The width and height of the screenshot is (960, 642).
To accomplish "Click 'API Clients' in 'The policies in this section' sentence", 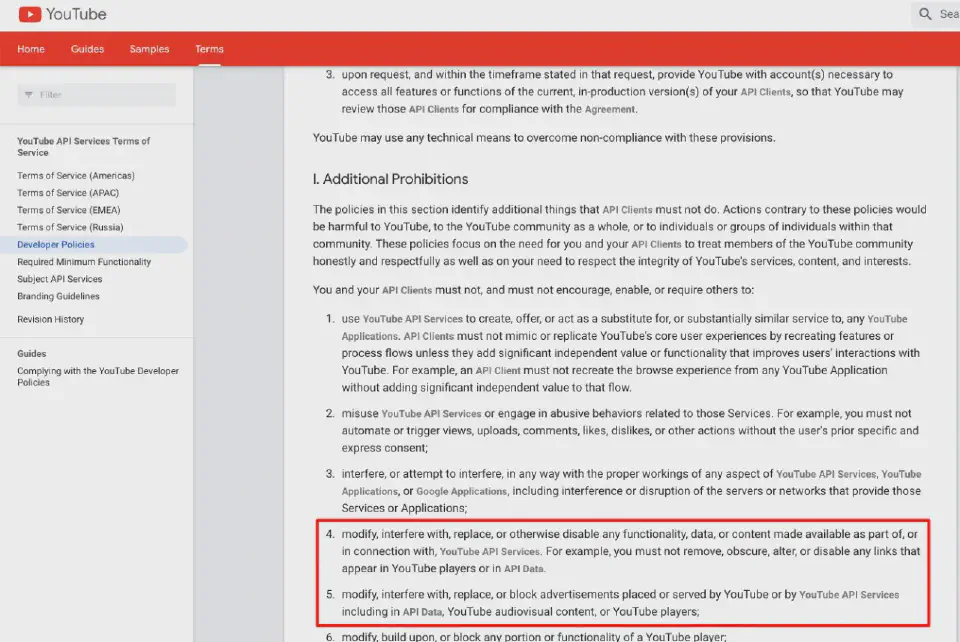I will (x=627, y=209).
